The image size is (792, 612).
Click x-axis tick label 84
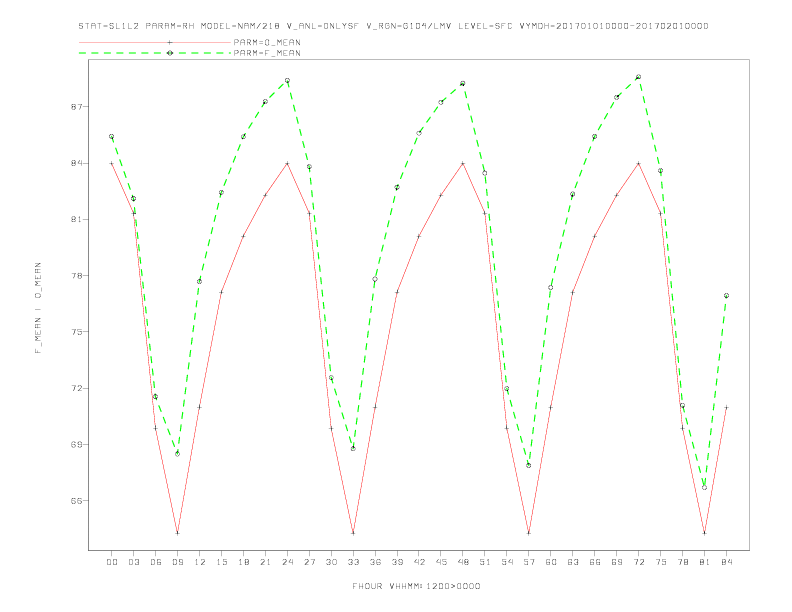pos(726,562)
